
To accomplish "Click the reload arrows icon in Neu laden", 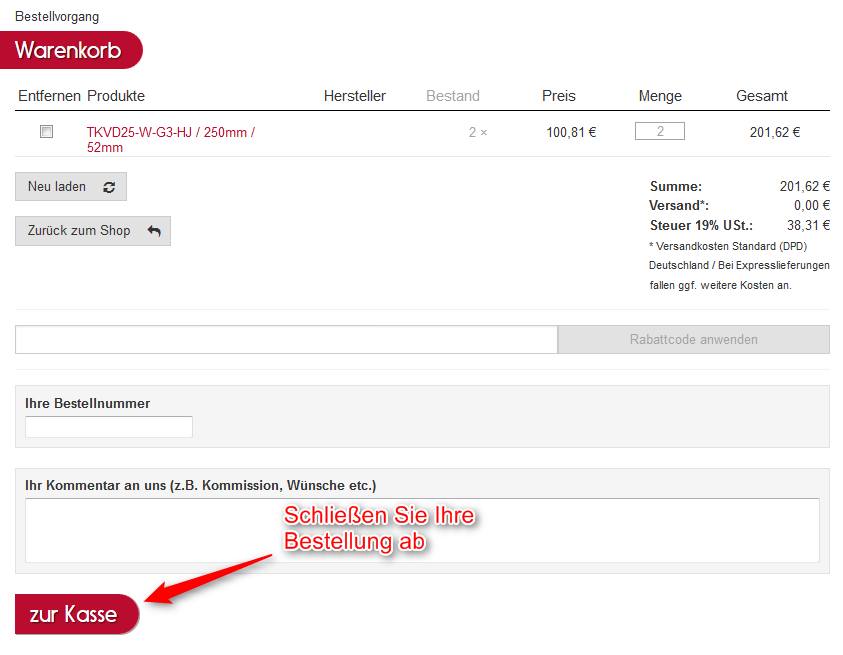I will 109,187.
